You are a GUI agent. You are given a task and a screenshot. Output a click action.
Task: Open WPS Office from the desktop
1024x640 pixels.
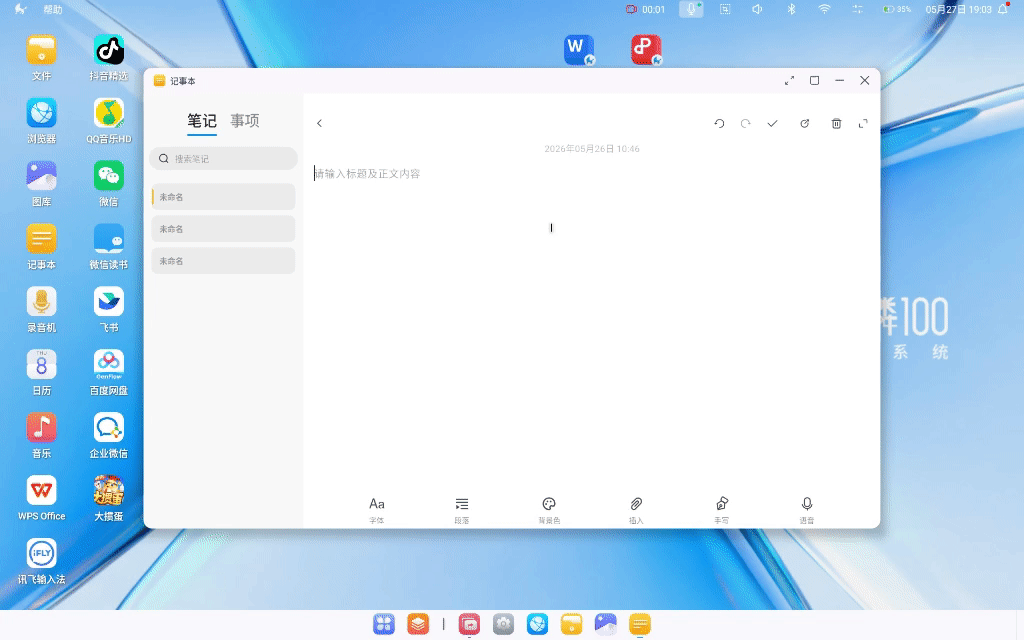(x=41, y=498)
